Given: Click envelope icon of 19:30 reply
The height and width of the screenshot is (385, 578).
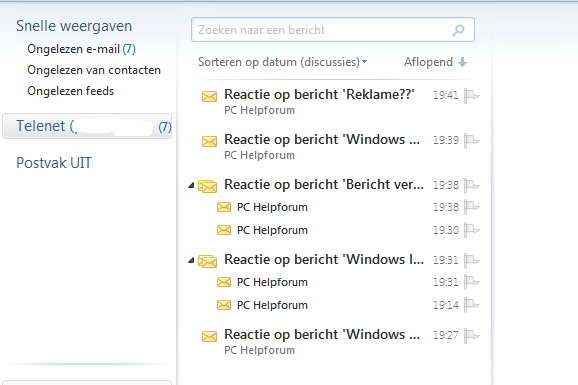Looking at the screenshot, I should pyautogui.click(x=224, y=230).
